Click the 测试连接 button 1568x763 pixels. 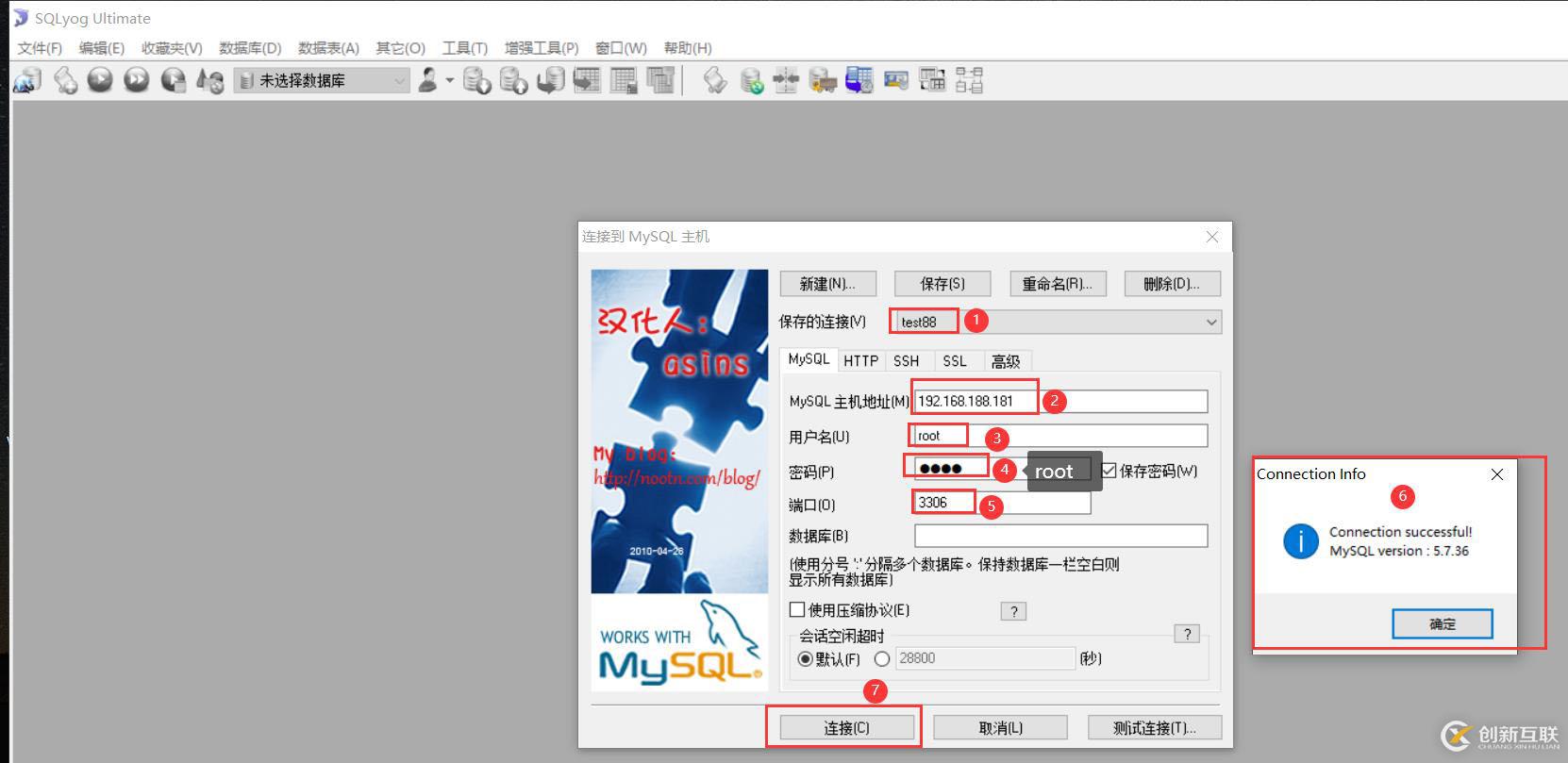point(1154,728)
